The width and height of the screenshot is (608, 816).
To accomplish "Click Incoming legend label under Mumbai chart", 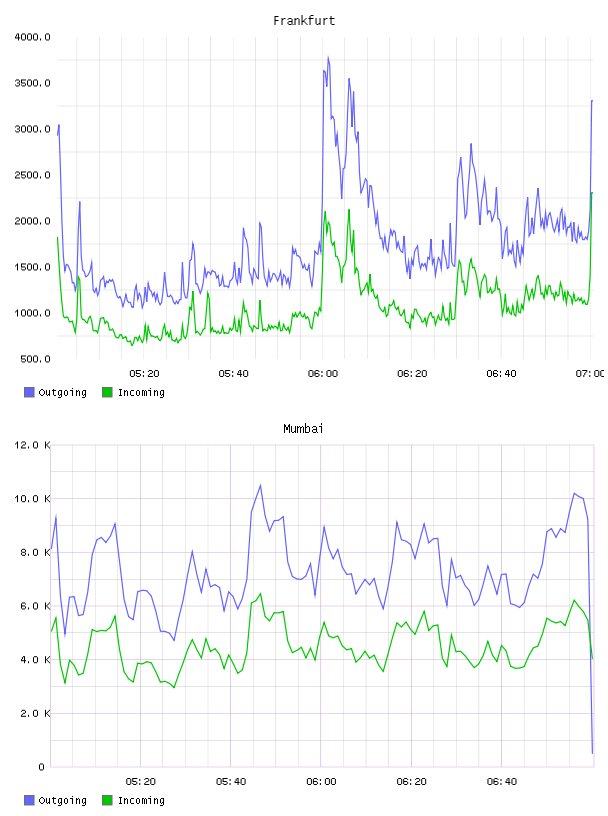I will click(x=141, y=800).
